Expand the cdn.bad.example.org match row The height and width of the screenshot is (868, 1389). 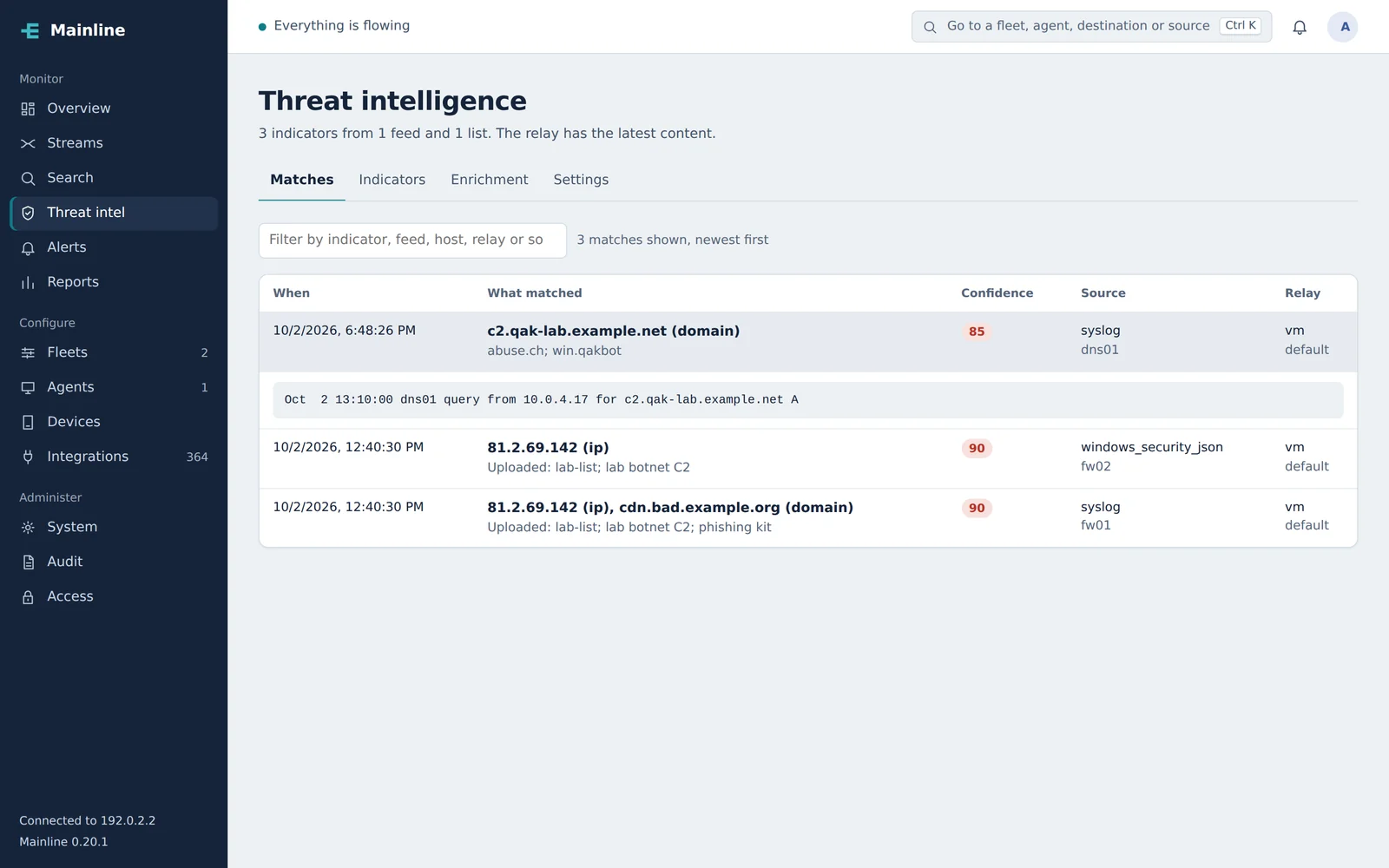[x=807, y=517]
